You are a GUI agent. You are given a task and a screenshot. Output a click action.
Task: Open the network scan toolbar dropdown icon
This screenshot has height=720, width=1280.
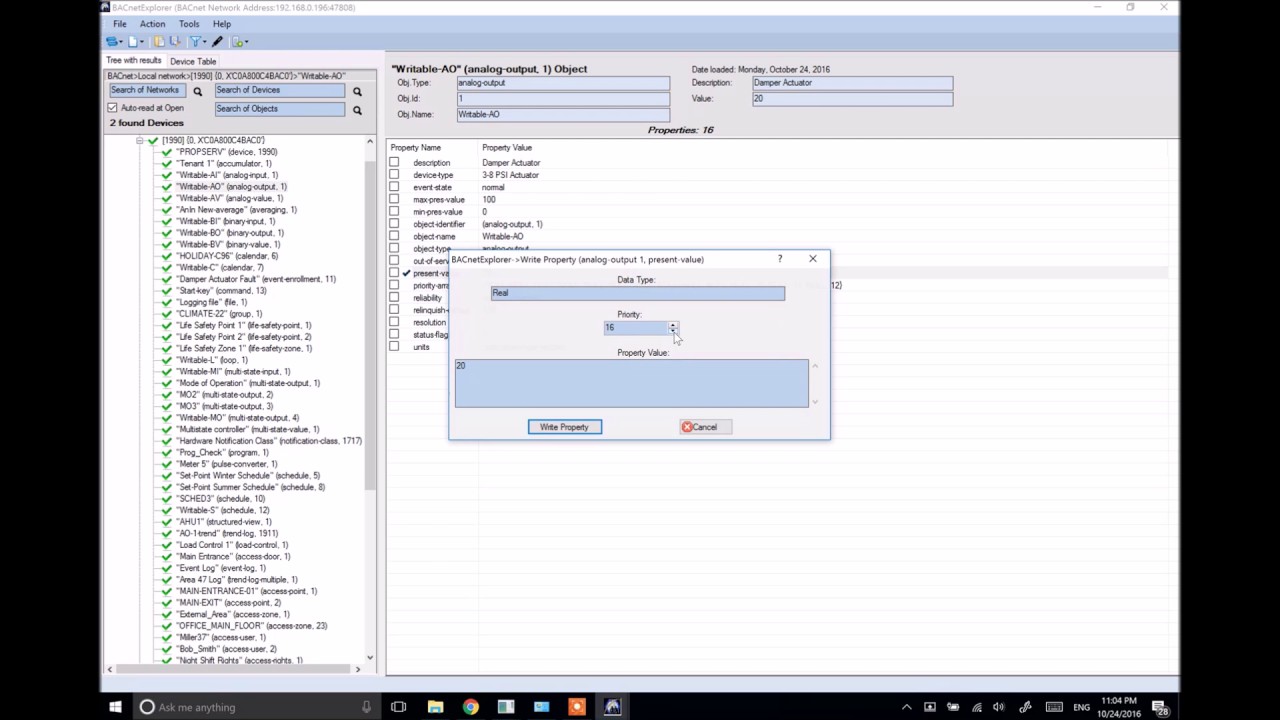coord(112,42)
